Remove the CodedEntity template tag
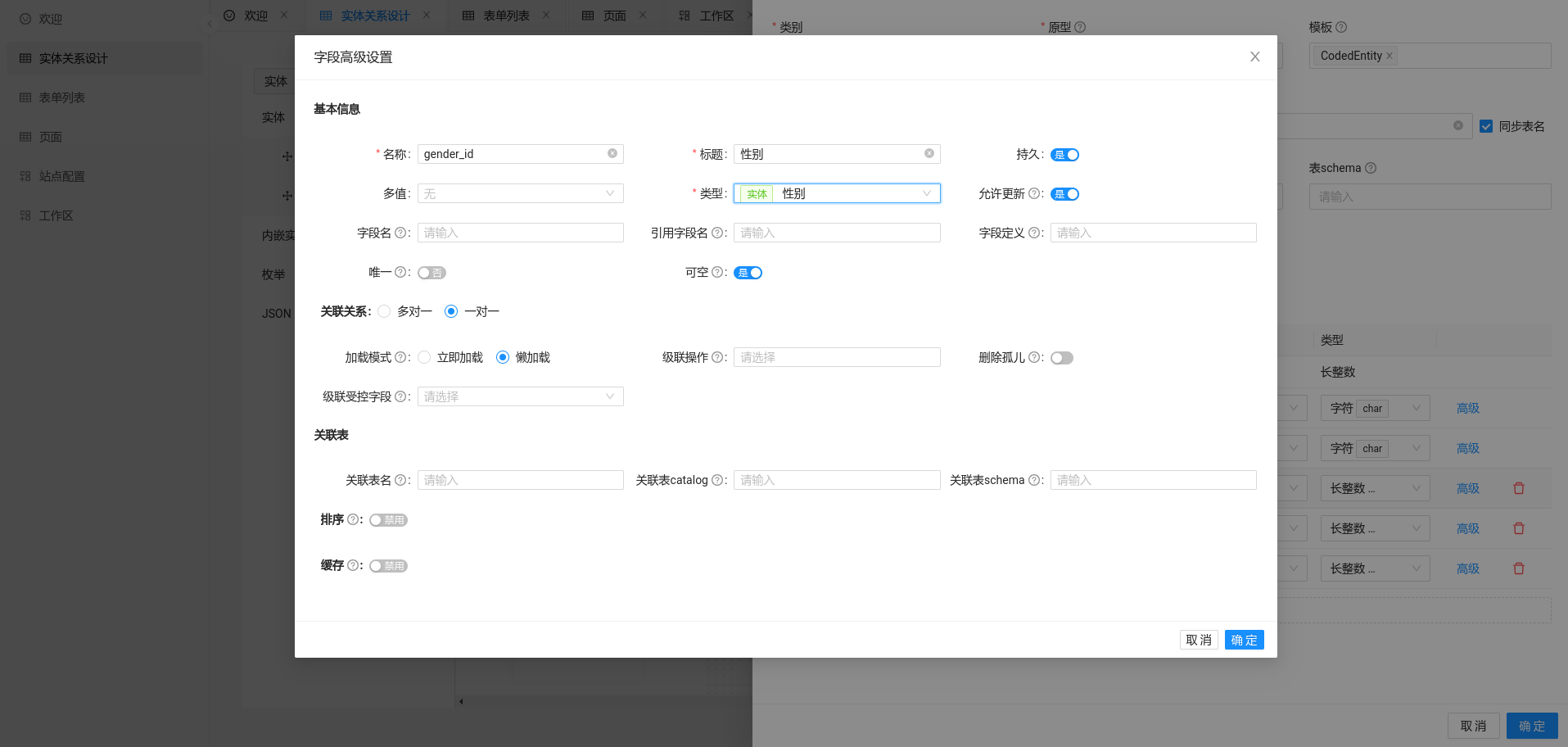The image size is (1568, 747). (1390, 56)
